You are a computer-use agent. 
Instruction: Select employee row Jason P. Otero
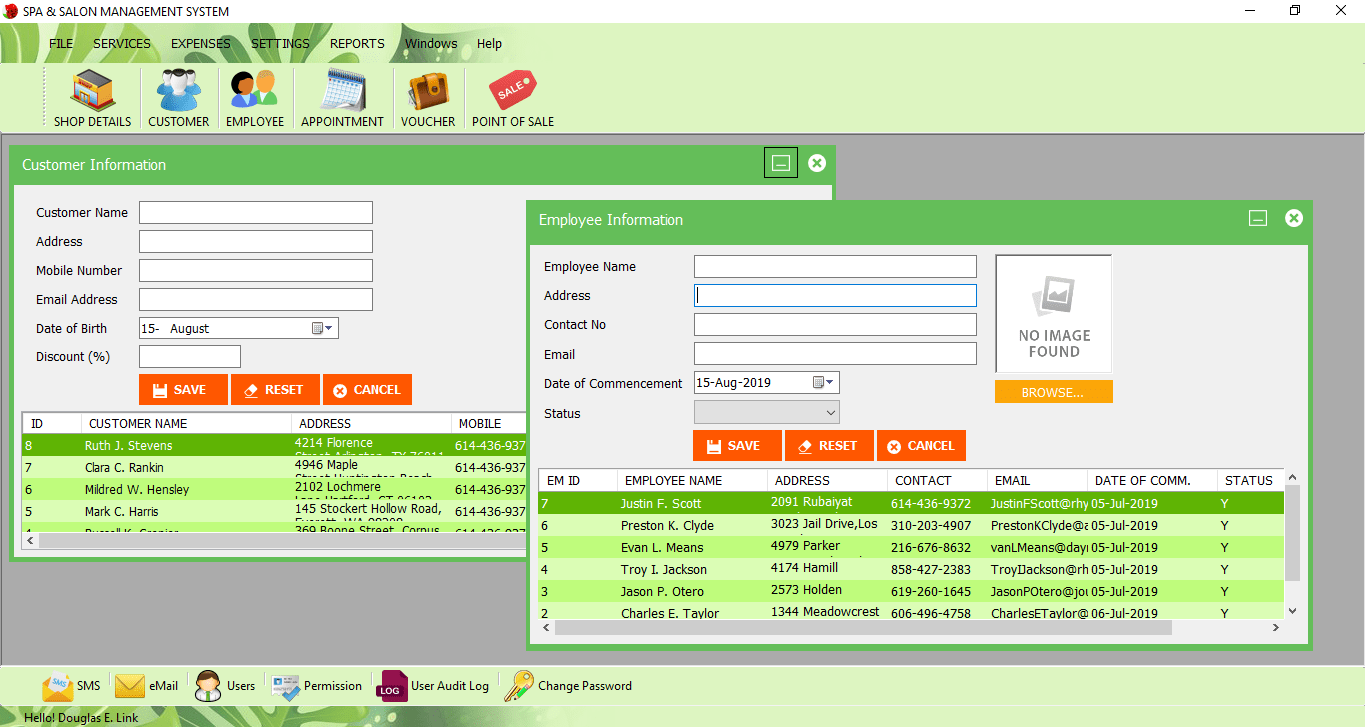[x=911, y=591]
